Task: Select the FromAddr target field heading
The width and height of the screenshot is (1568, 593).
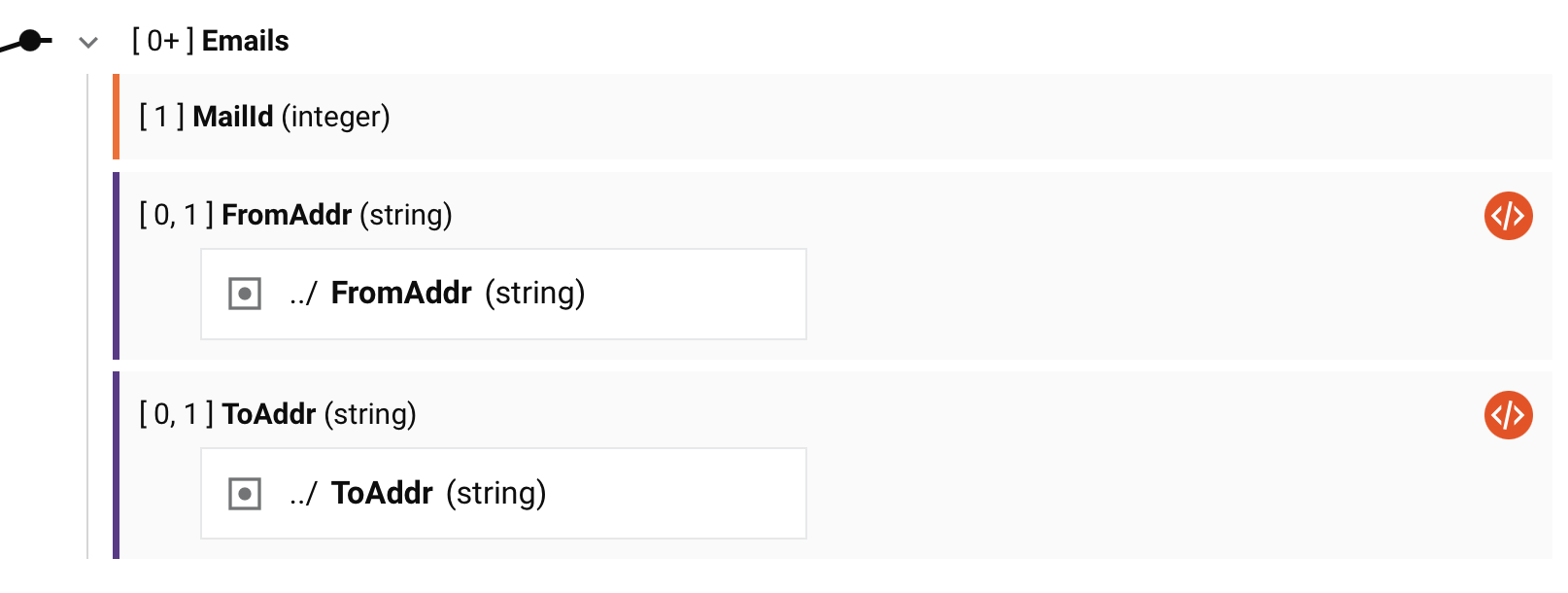Action: [287, 215]
